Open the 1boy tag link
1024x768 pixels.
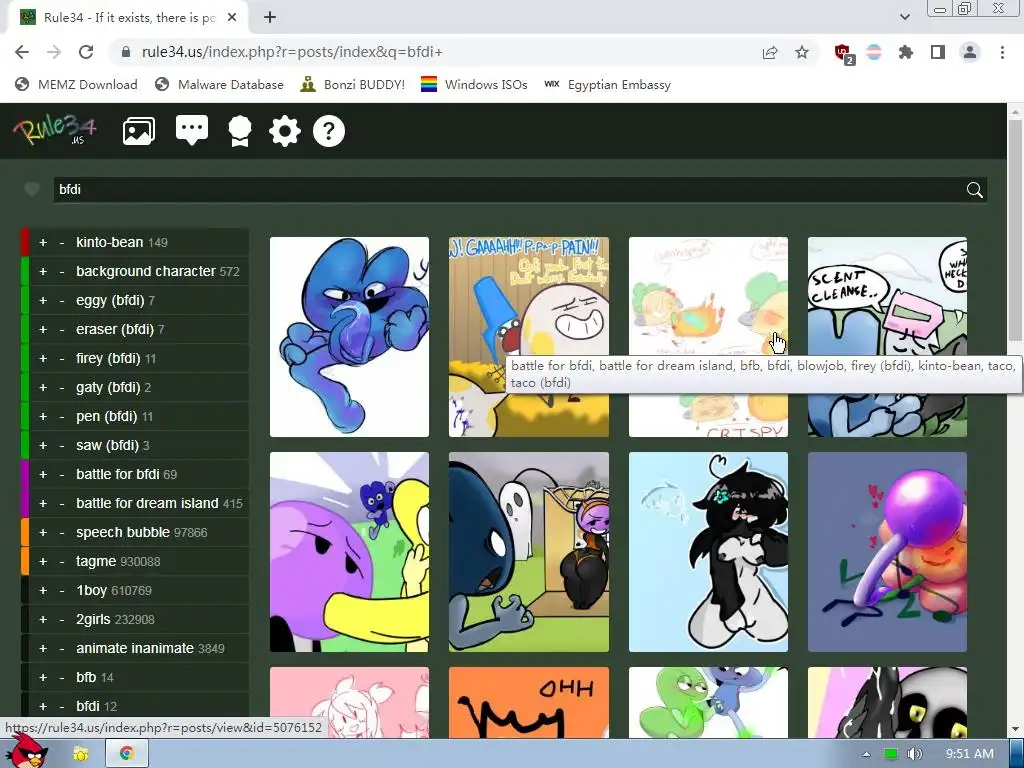91,590
